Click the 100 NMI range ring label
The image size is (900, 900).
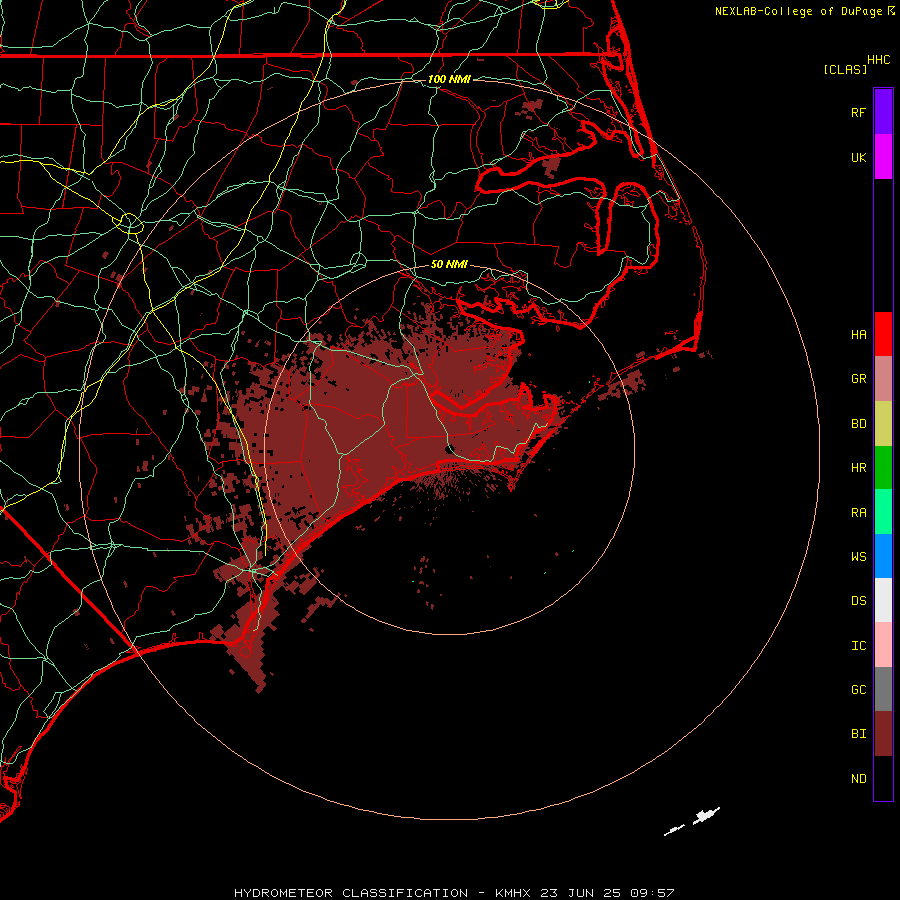[x=449, y=79]
